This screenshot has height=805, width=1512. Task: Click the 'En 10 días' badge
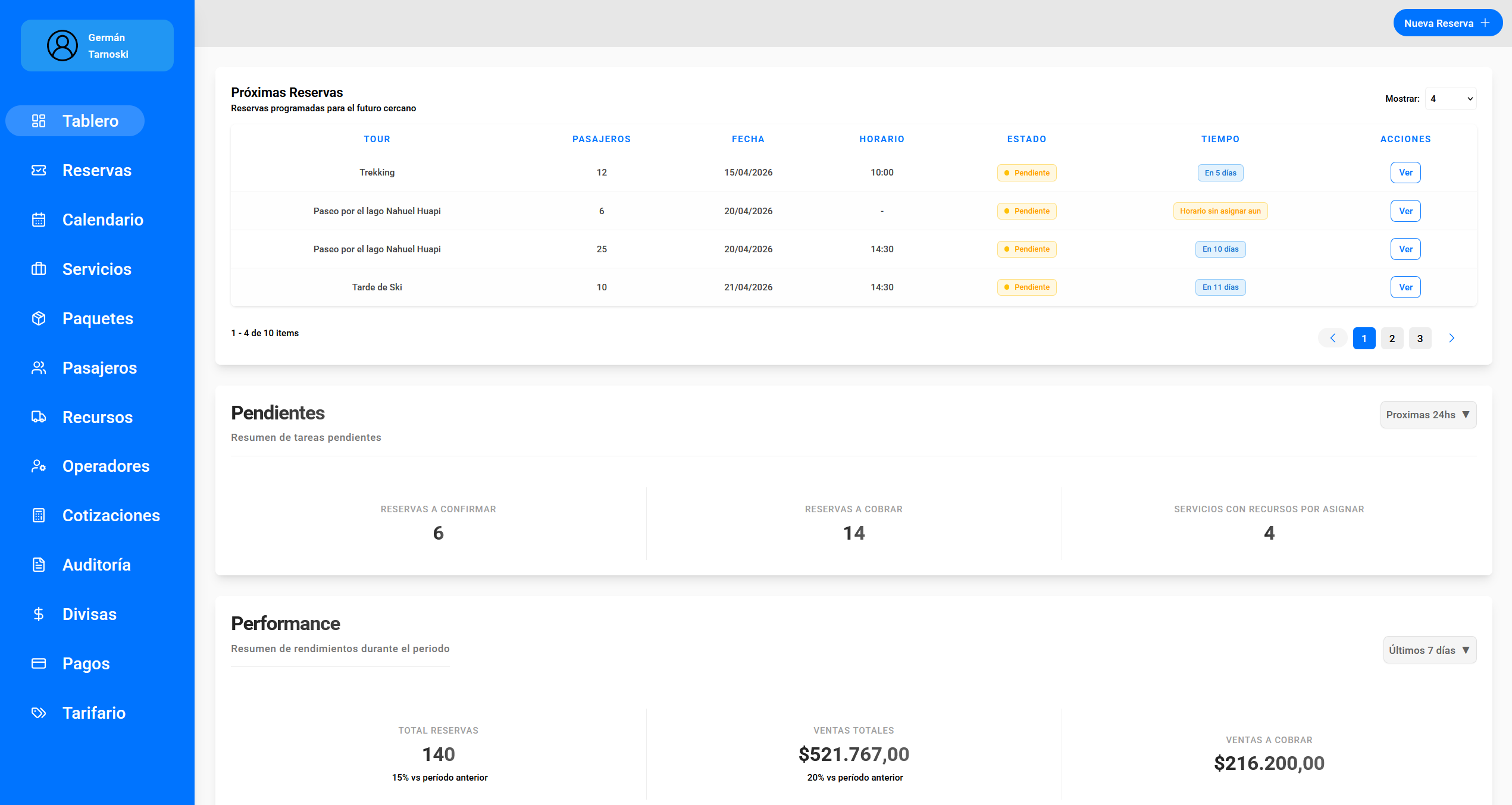[1220, 249]
